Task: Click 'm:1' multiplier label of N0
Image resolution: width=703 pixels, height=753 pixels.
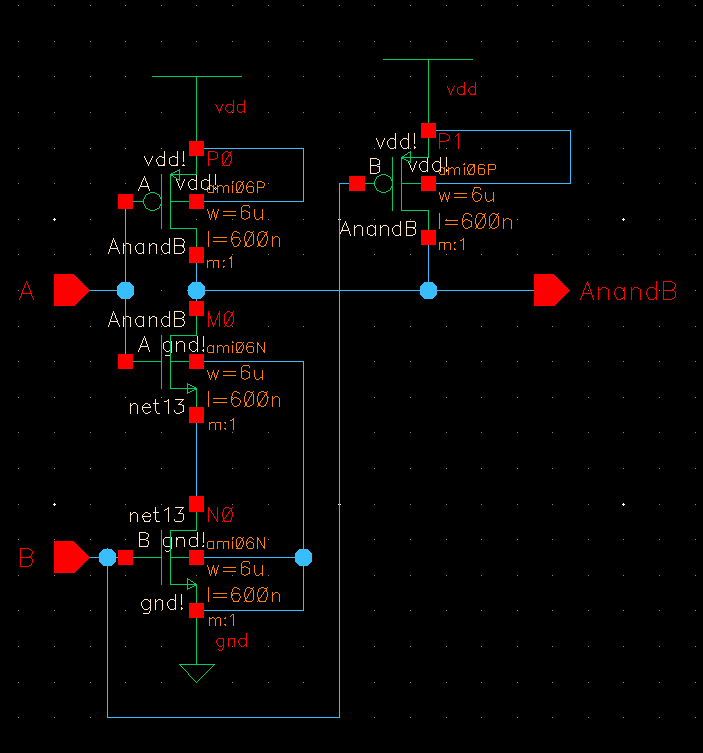Action: (221, 621)
